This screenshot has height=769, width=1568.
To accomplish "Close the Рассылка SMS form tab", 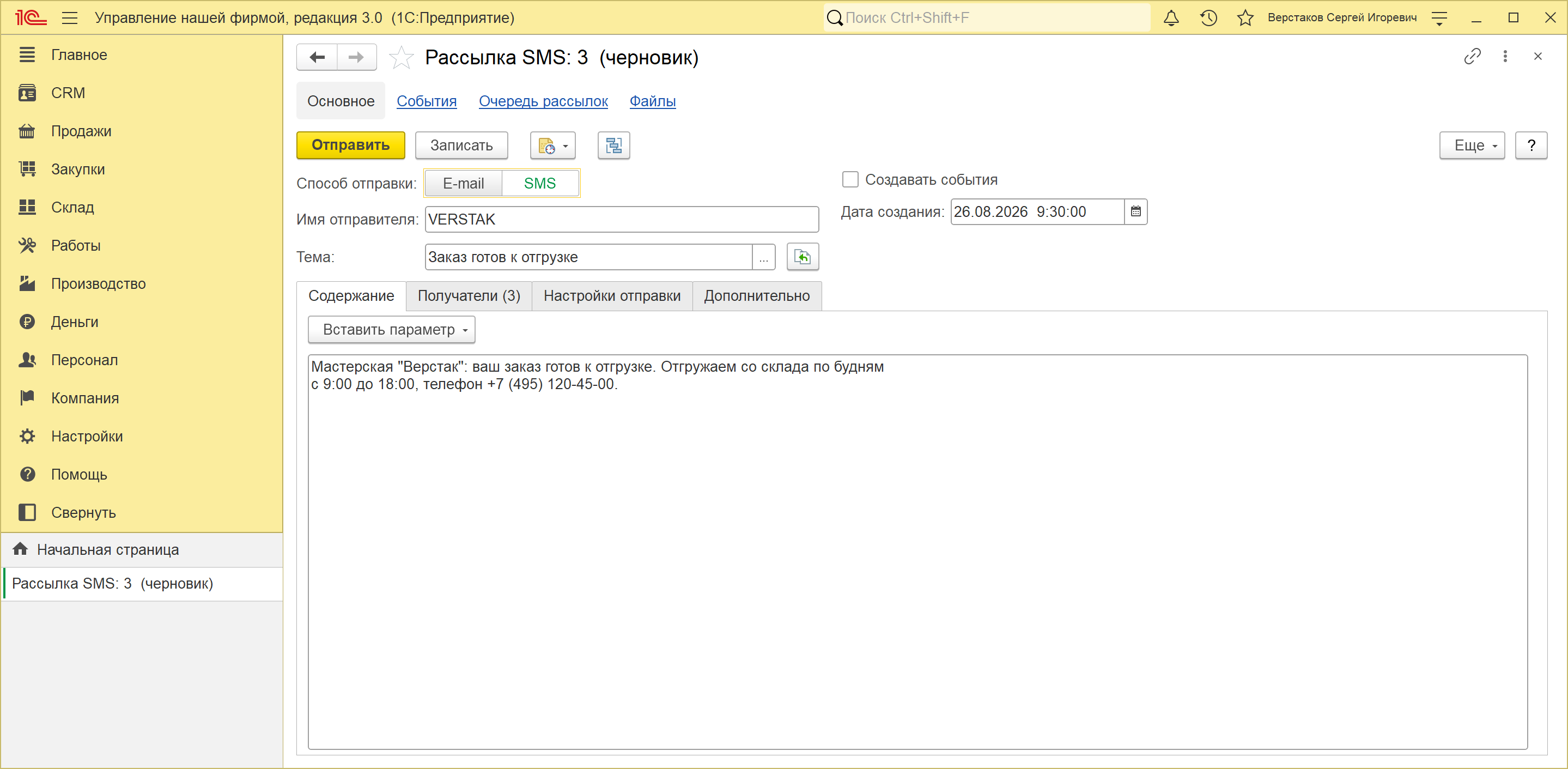I will coord(1538,57).
